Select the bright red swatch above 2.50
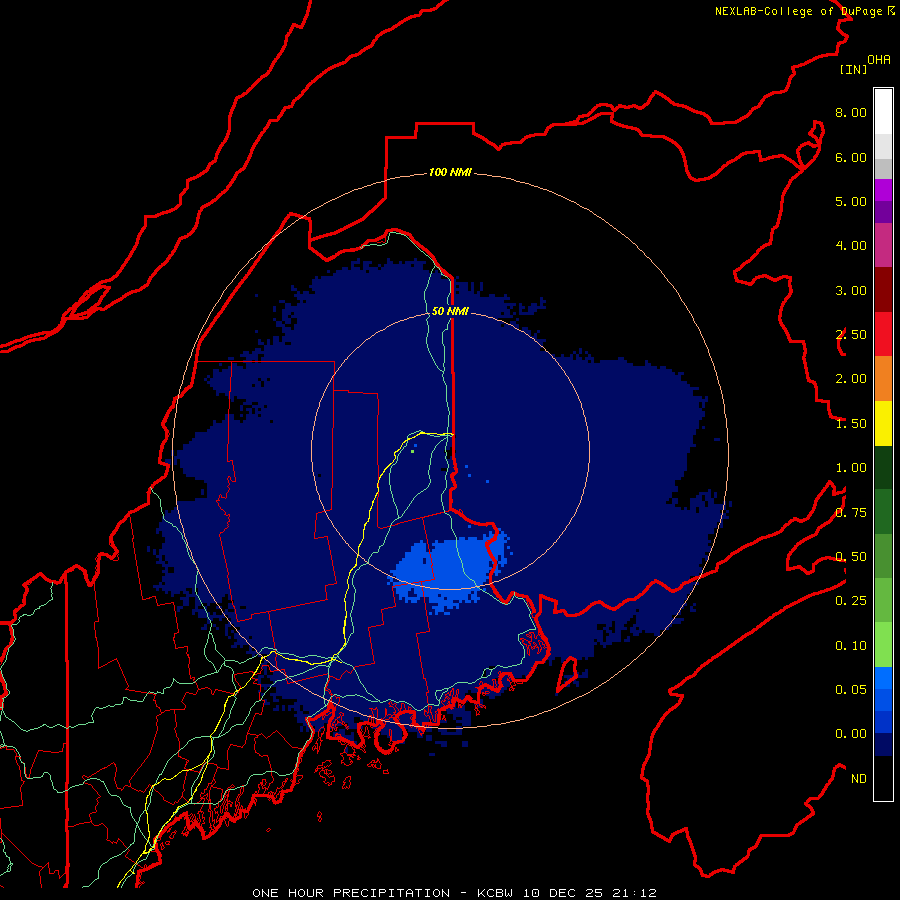 click(883, 334)
